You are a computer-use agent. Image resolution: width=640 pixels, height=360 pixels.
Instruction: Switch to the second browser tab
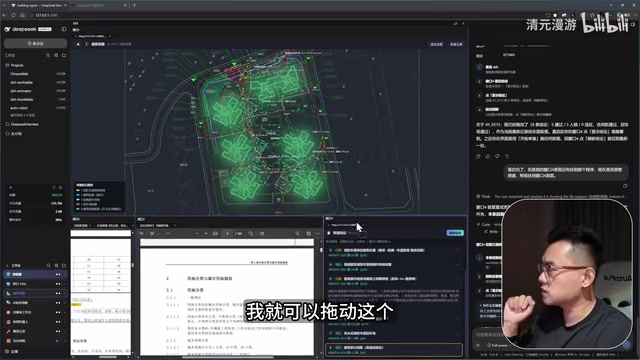click(99, 5)
